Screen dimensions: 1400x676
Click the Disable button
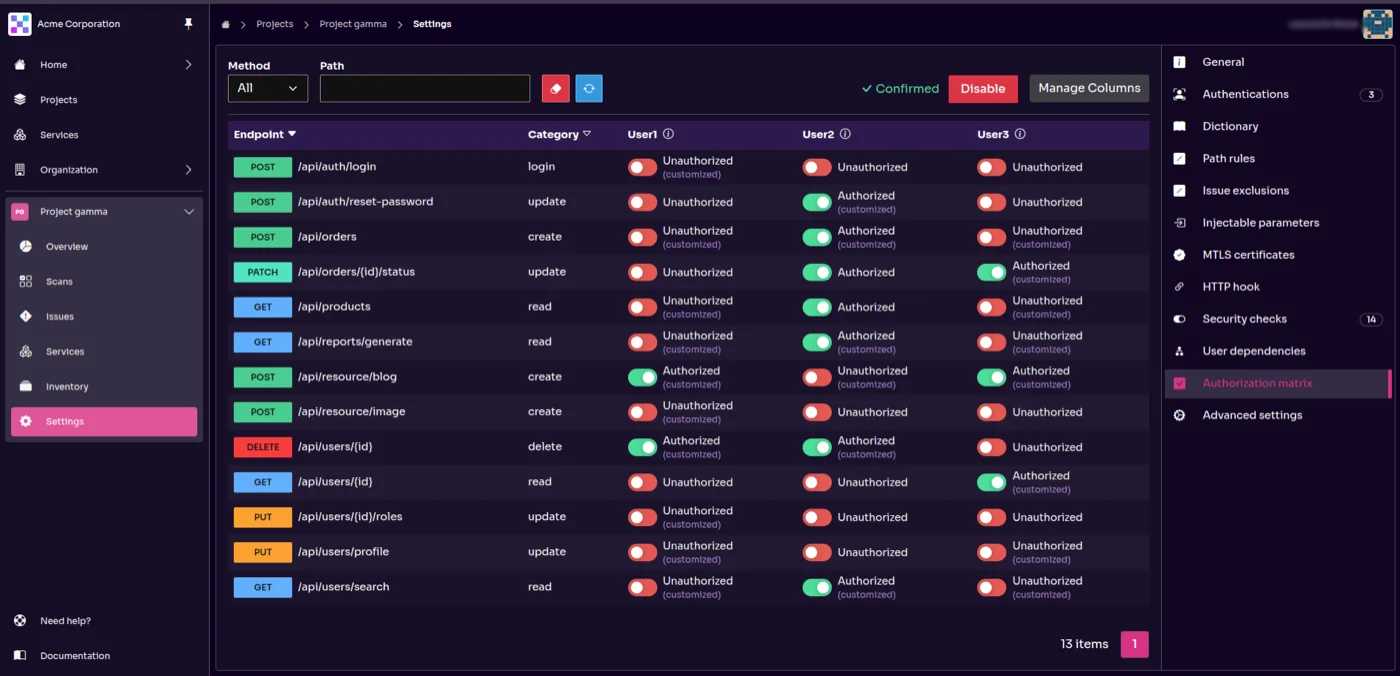[x=983, y=88]
